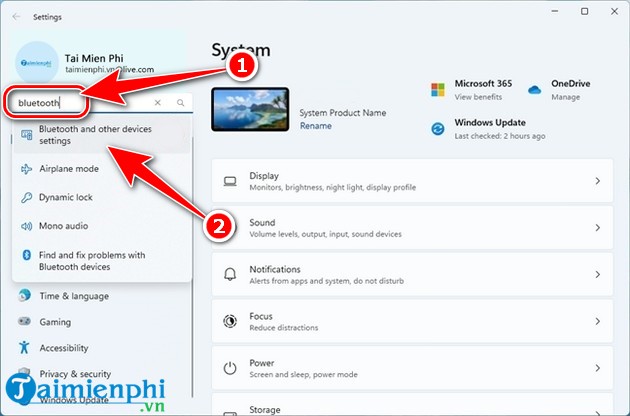Click the Settings window title
Image resolution: width=630 pixels, height=416 pixels.
(47, 17)
